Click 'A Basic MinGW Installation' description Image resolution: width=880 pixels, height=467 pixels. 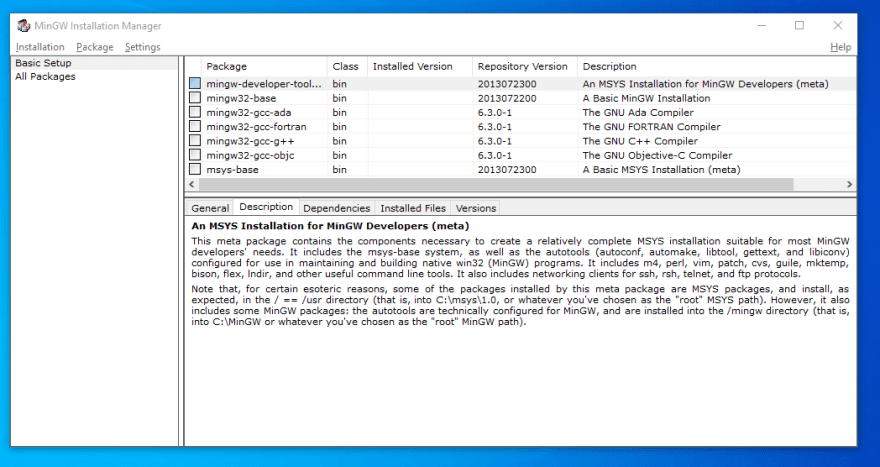click(x=647, y=98)
